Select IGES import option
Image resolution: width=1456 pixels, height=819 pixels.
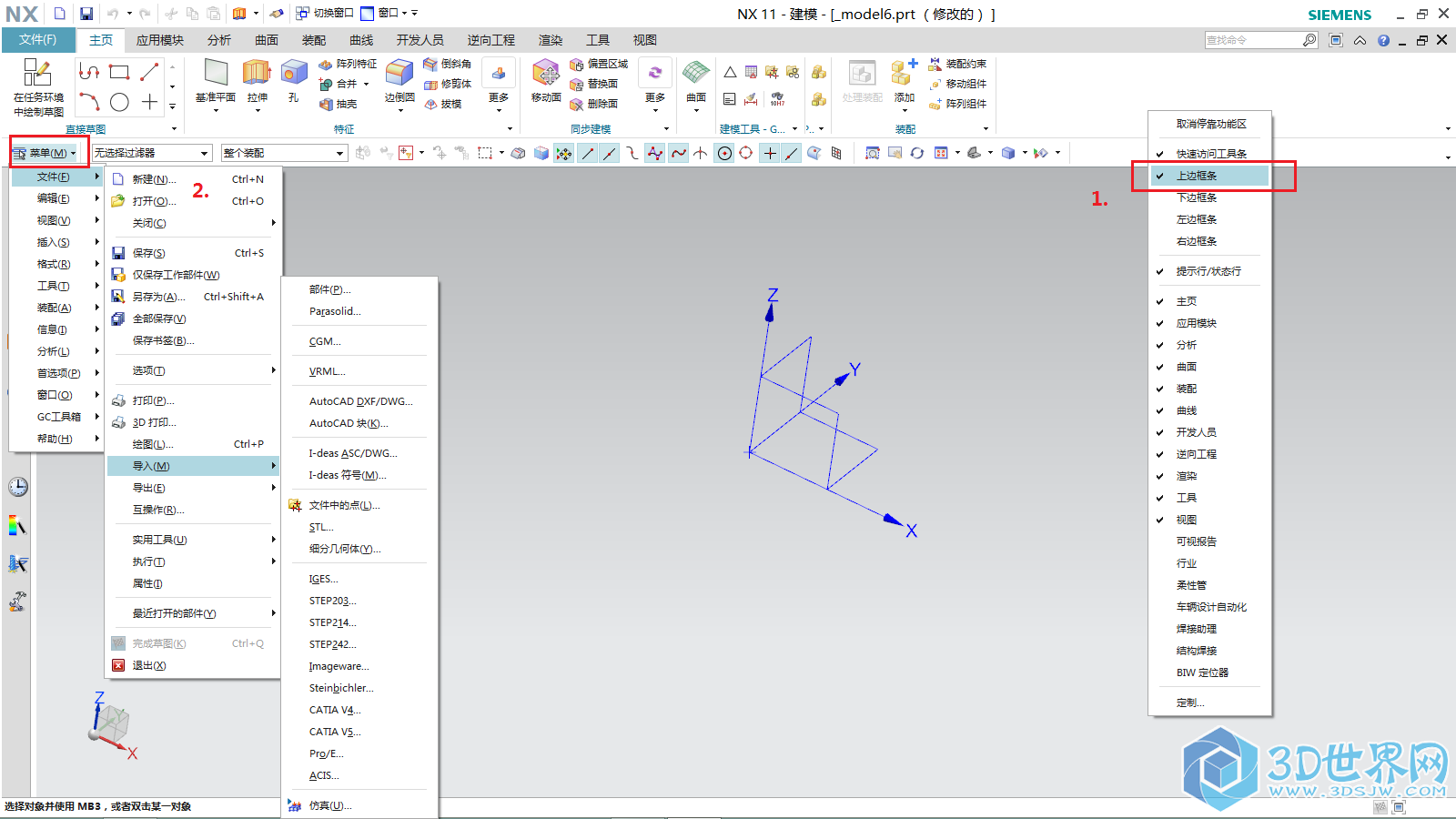pos(360,579)
